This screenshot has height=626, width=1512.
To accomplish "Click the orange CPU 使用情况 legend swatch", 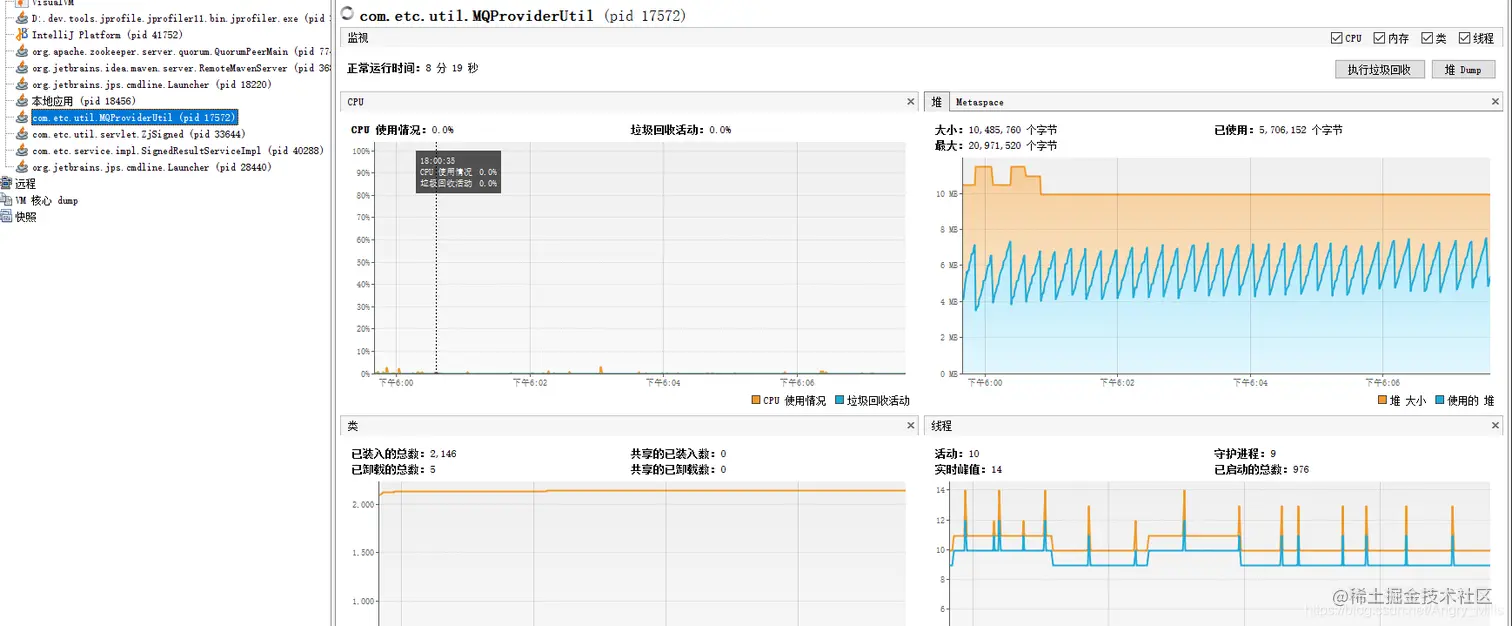I will pos(755,400).
